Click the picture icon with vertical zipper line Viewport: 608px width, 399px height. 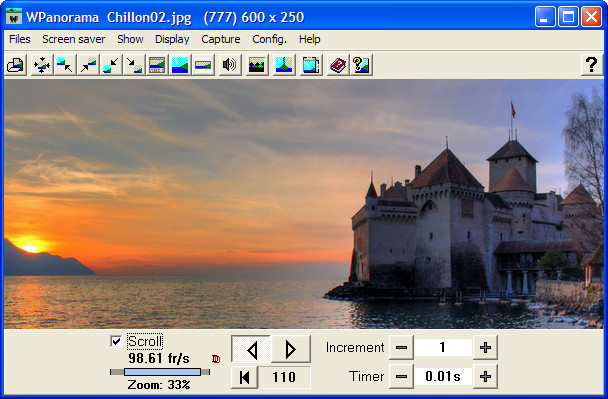pos(283,65)
